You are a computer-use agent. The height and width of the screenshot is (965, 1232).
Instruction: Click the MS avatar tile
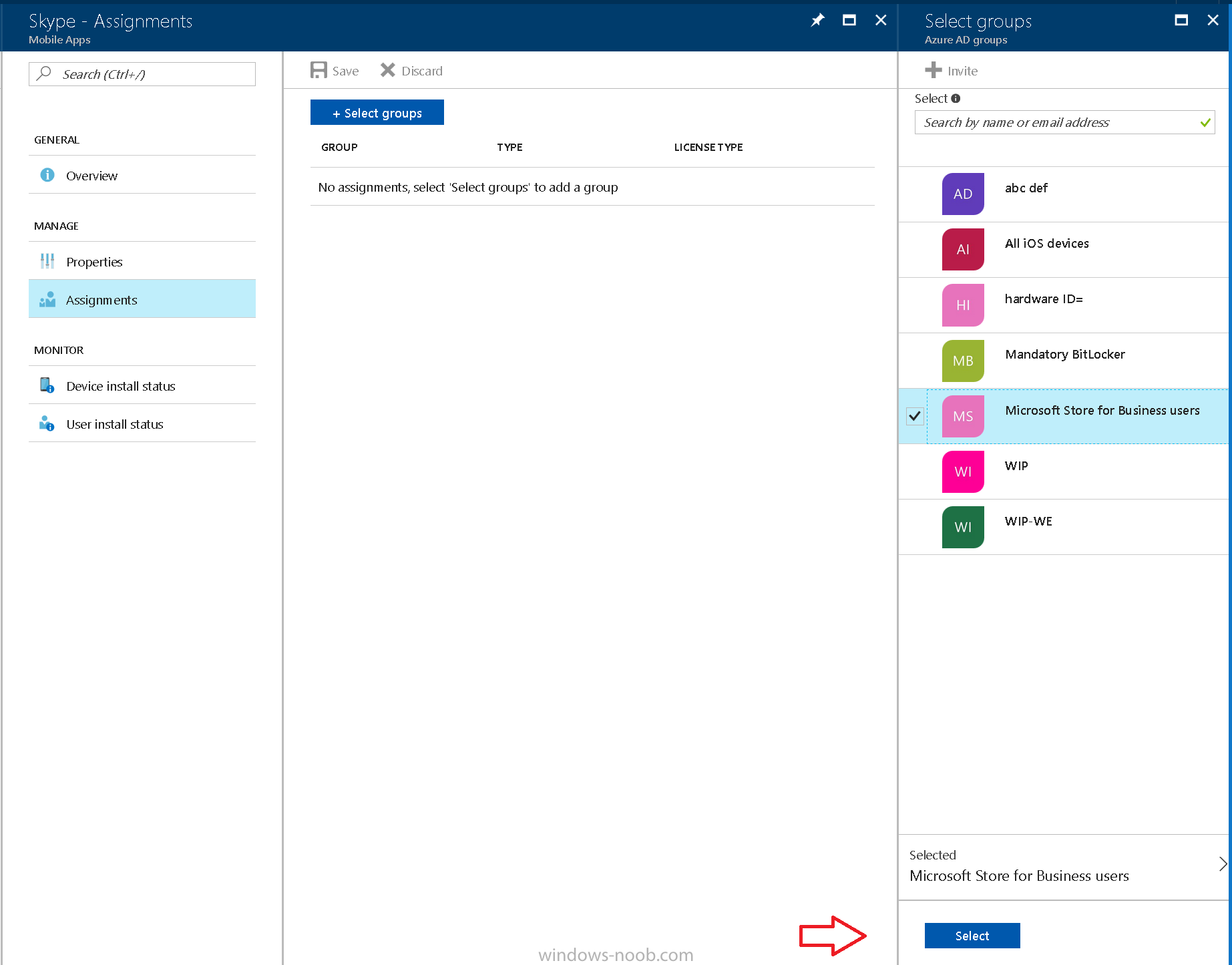[x=963, y=416]
